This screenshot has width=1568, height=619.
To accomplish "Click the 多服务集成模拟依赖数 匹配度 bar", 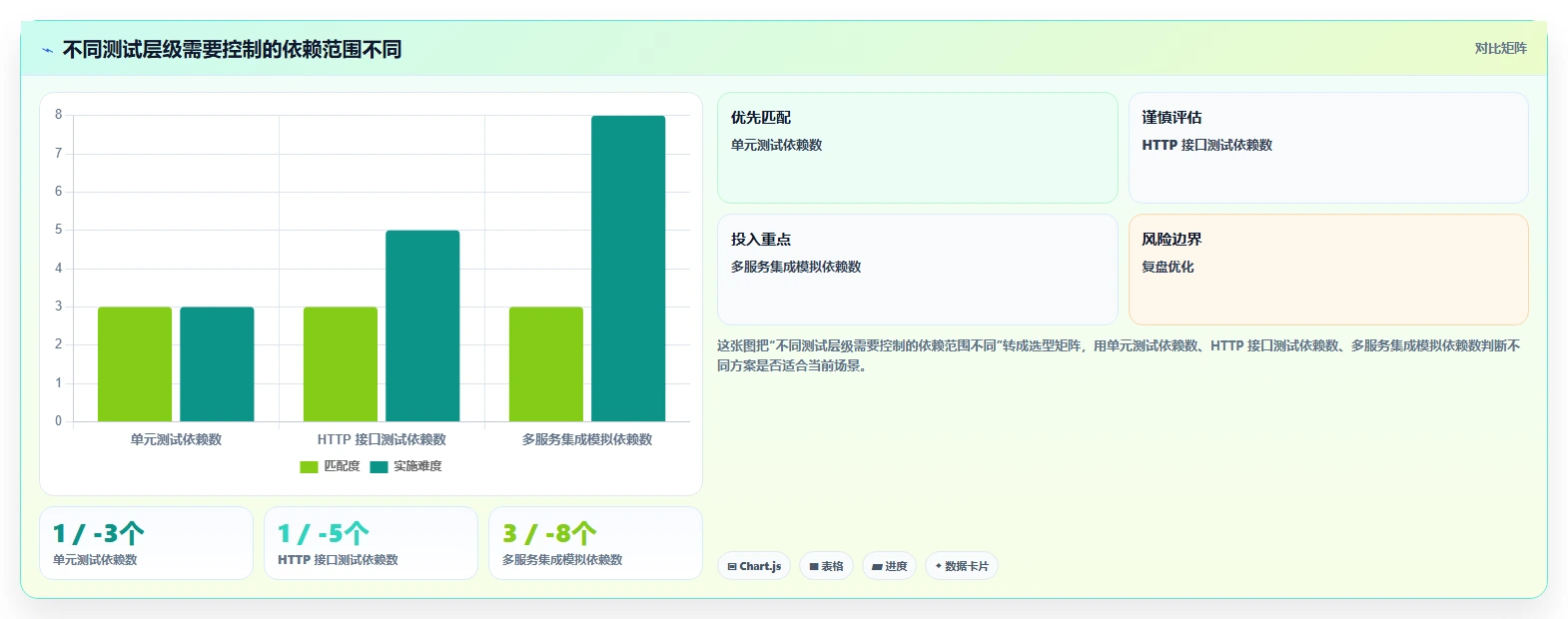I will click(x=546, y=364).
